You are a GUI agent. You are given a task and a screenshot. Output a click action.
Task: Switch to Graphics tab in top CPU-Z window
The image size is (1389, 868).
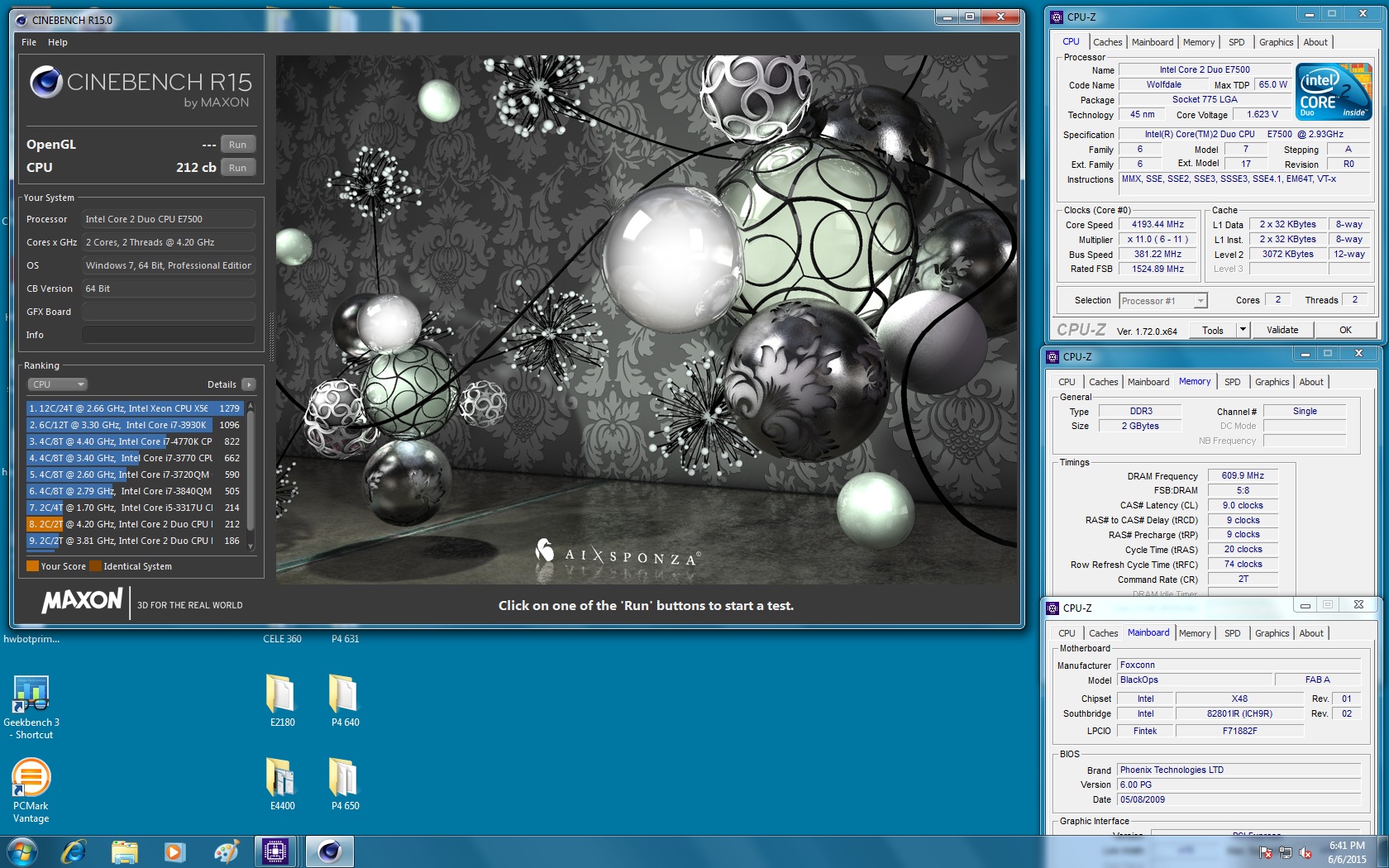pyautogui.click(x=1276, y=42)
